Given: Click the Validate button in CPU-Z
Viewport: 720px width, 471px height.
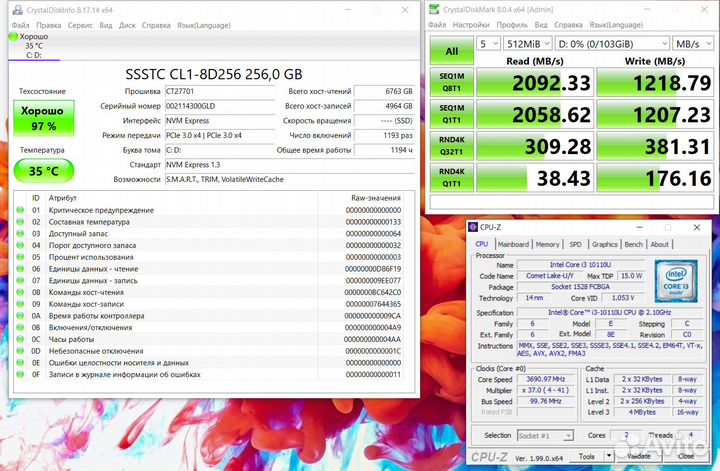Looking at the screenshot, I should pyautogui.click(x=639, y=456).
